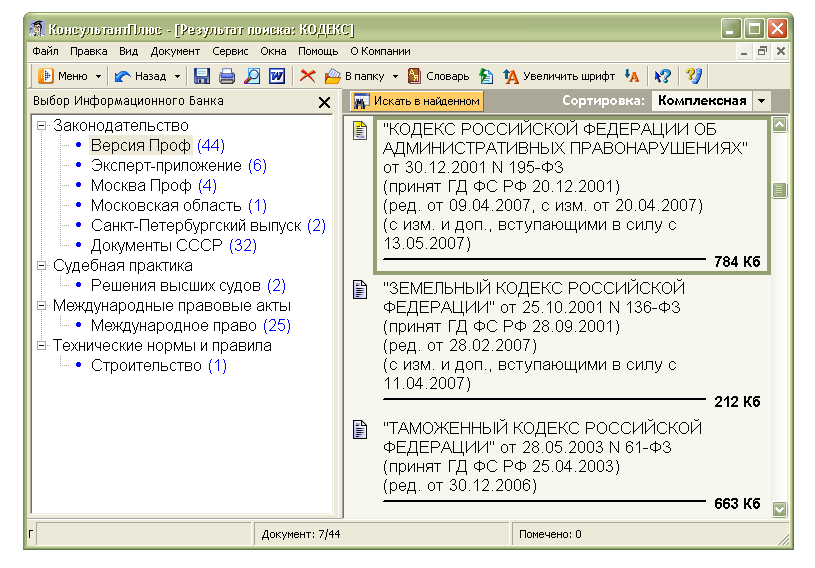This screenshot has width=815, height=568.
Task: Open the administrative offenses codex document
Action: (x=572, y=195)
